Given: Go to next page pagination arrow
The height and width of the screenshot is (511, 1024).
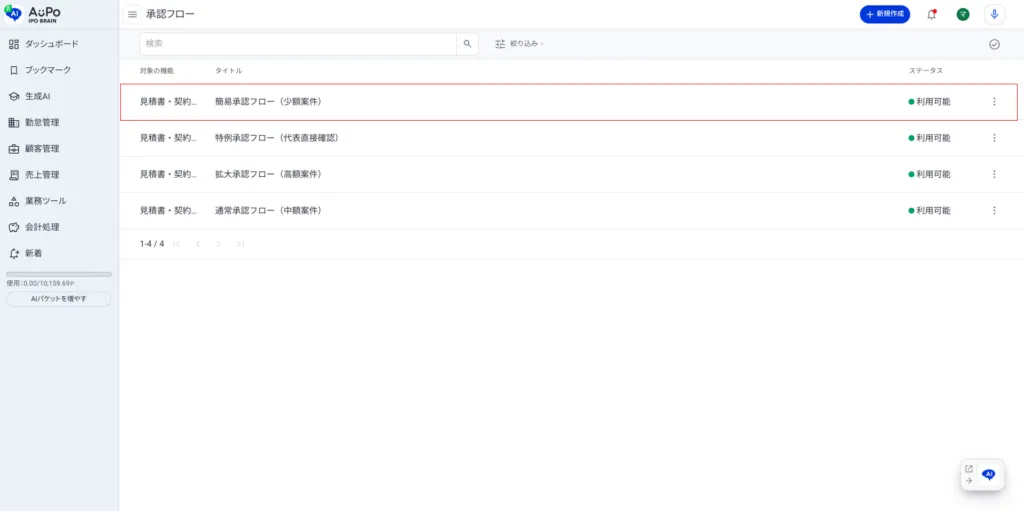Looking at the screenshot, I should click(219, 244).
